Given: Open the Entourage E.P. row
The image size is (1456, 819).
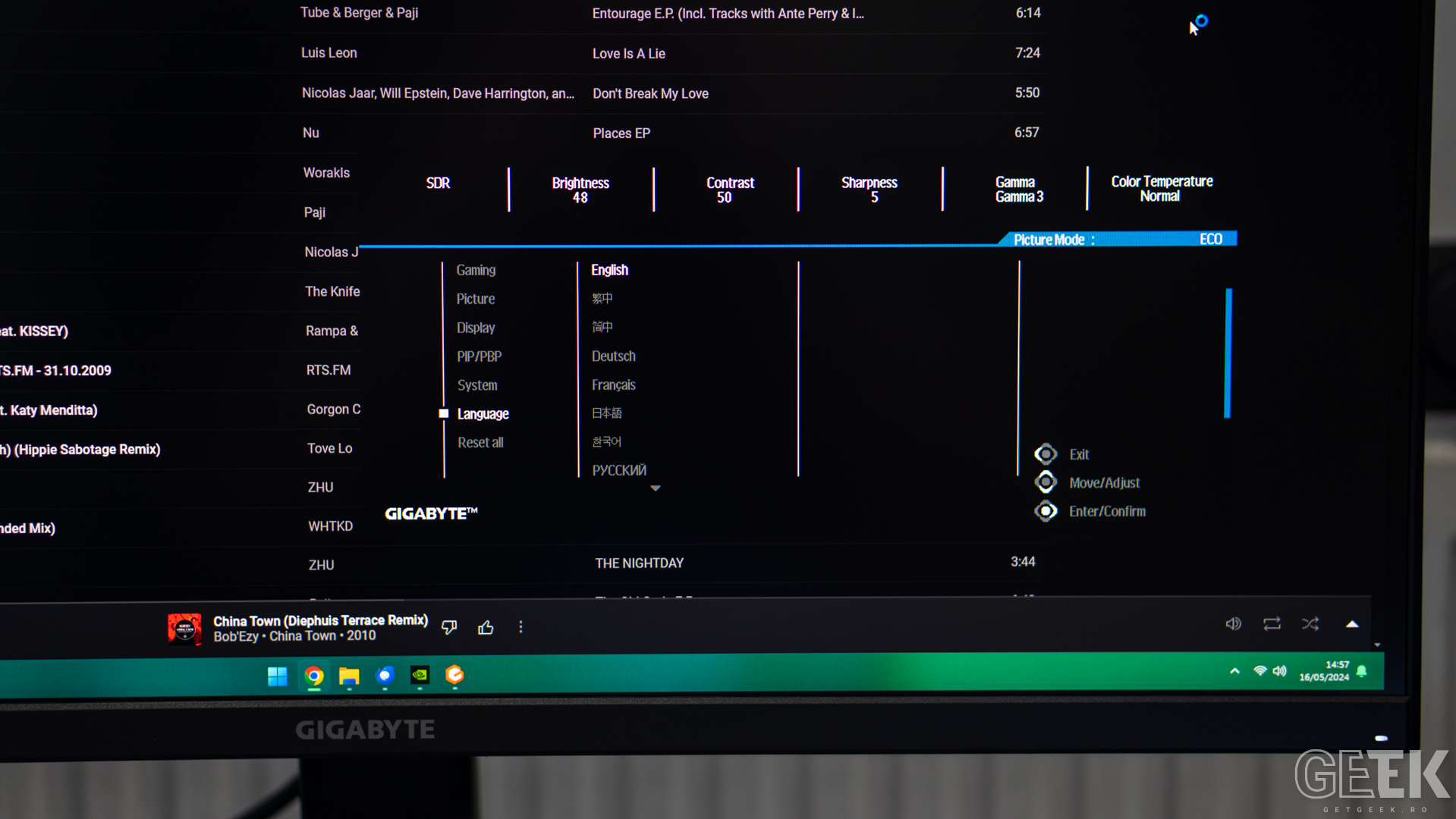Looking at the screenshot, I should (728, 14).
